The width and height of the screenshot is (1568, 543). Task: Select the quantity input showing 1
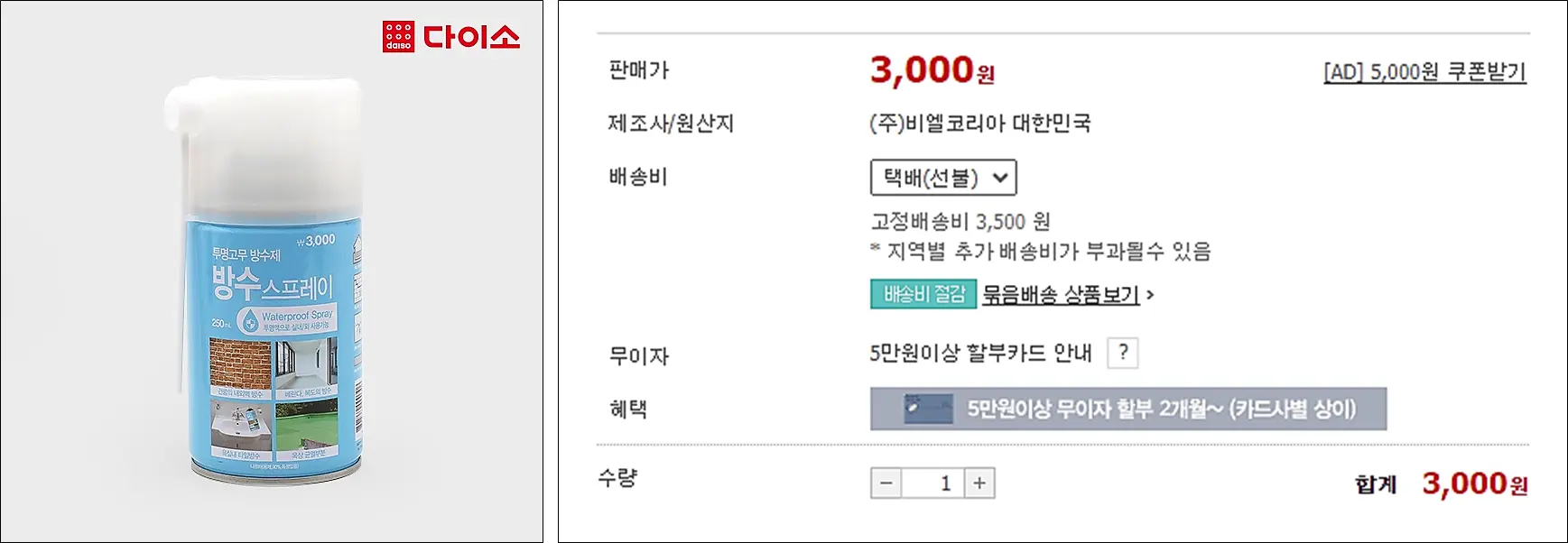(x=932, y=483)
